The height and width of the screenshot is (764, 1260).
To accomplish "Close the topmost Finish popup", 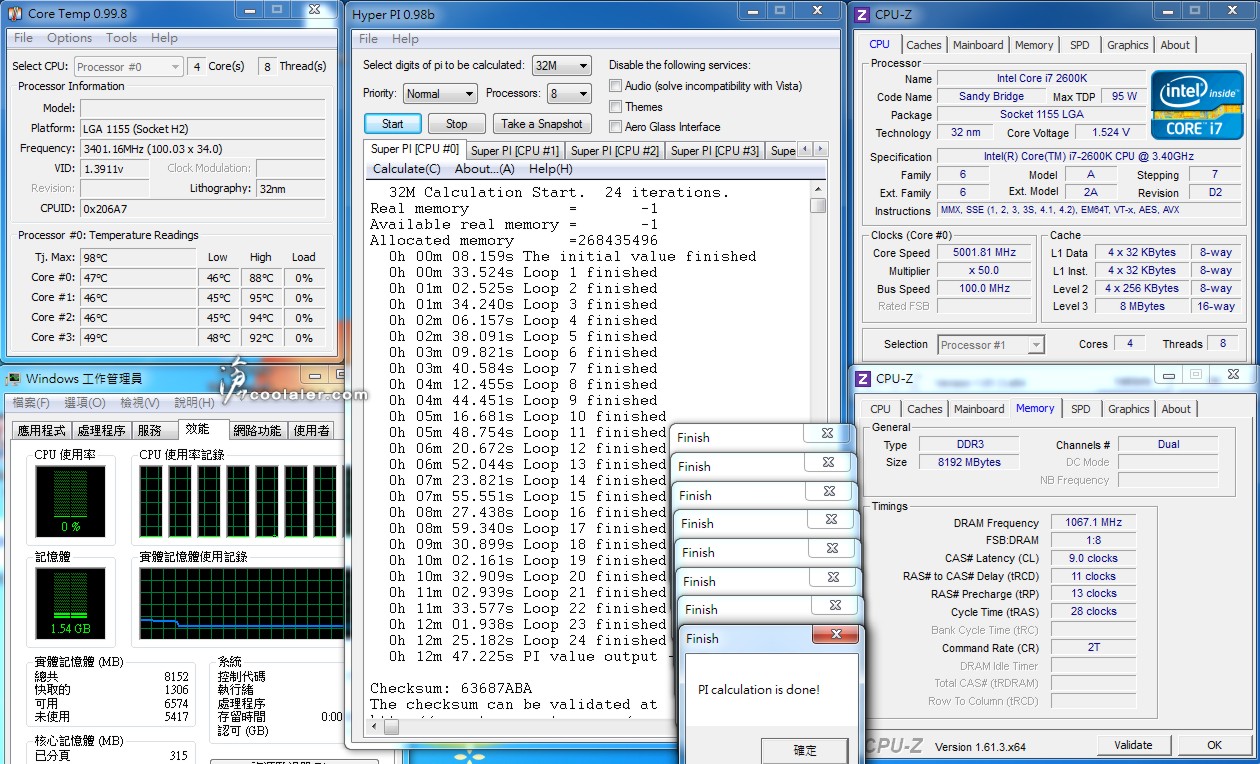I will point(828,434).
